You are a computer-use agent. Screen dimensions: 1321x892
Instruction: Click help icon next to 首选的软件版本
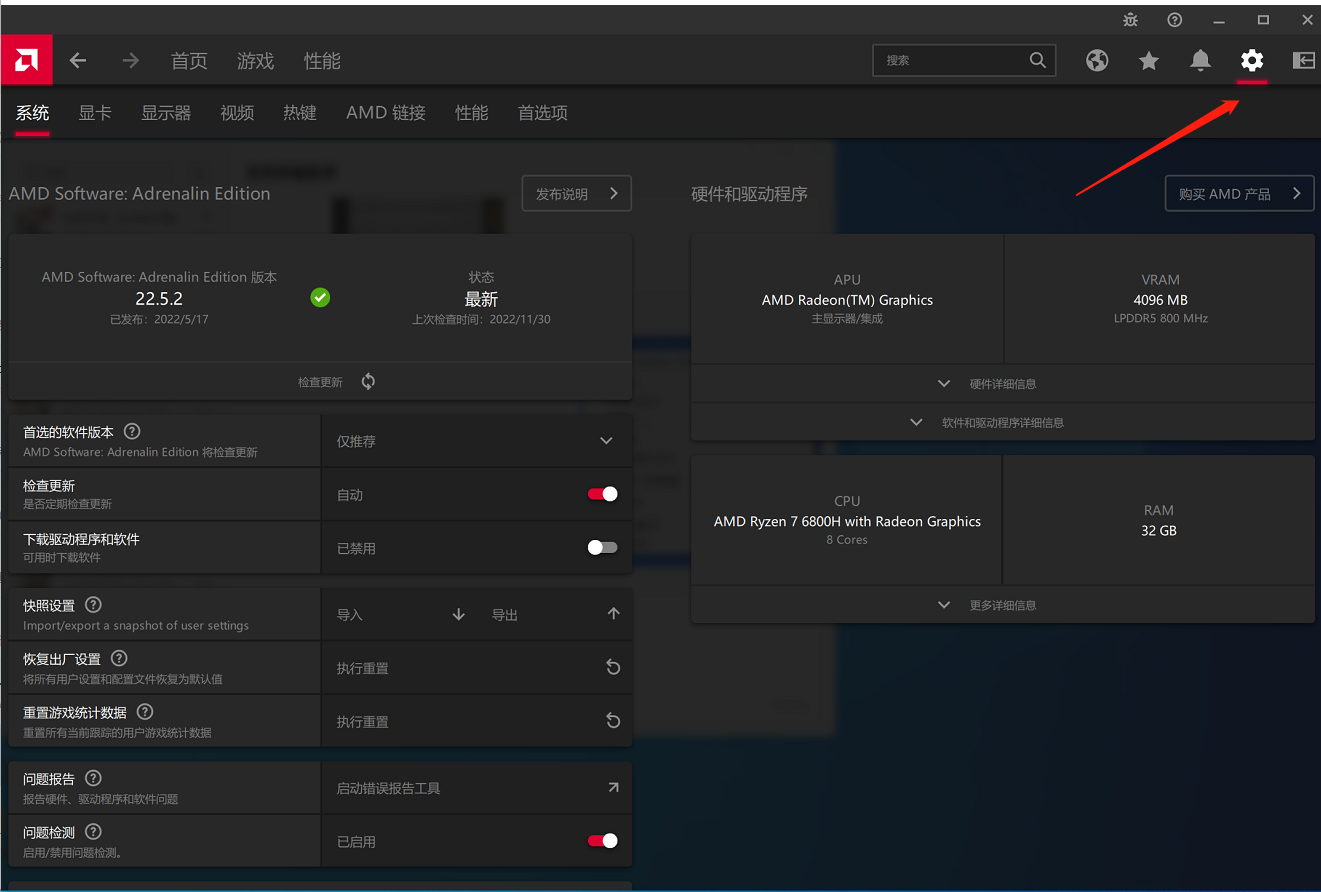coord(132,431)
